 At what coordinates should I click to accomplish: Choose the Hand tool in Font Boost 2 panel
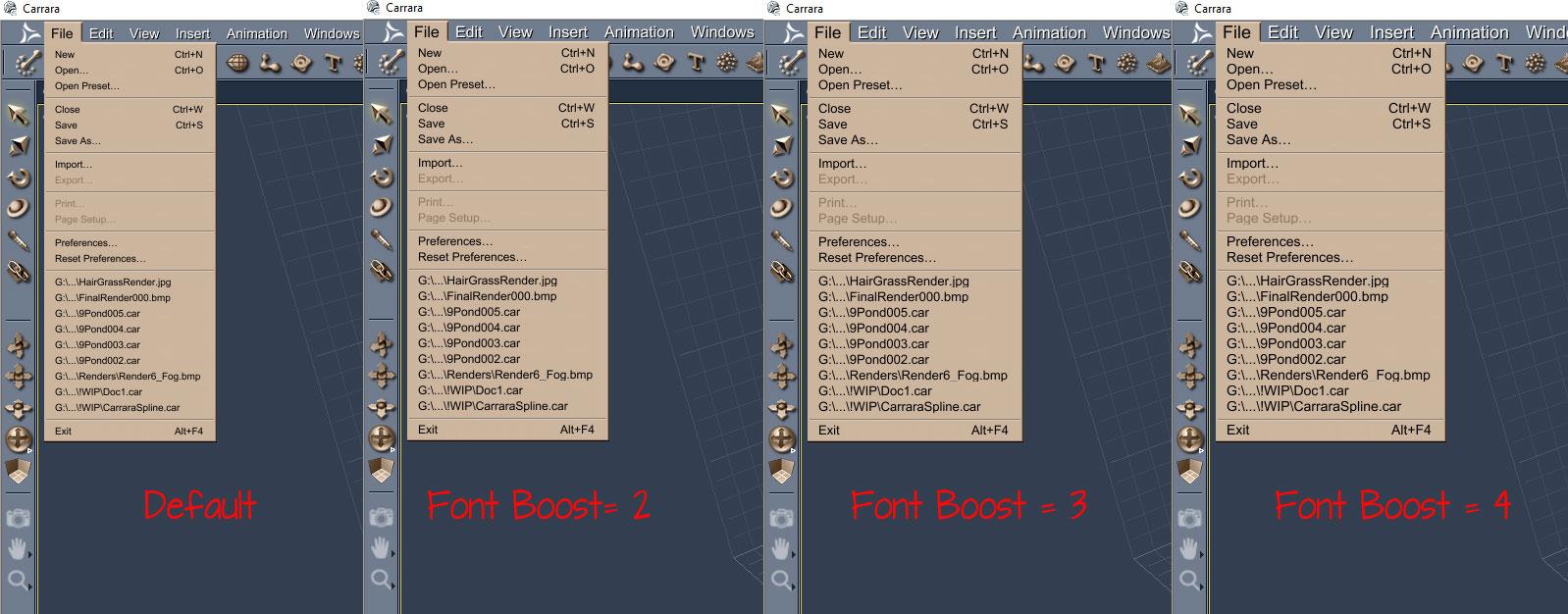click(x=382, y=547)
